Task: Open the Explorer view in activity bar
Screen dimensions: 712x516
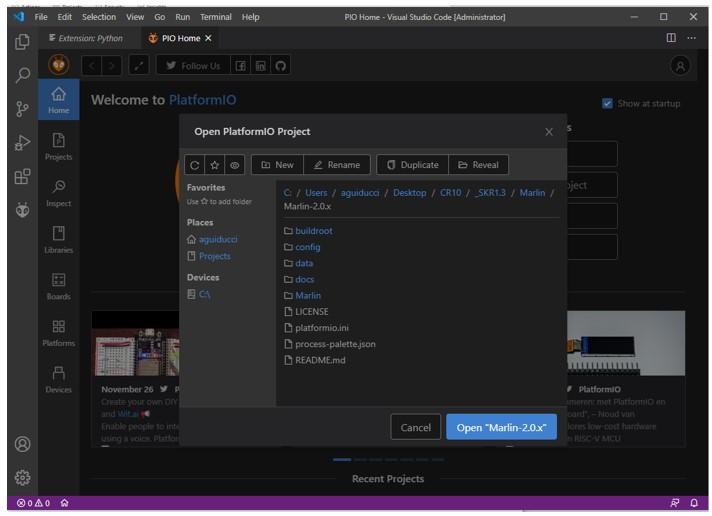Action: click(22, 42)
